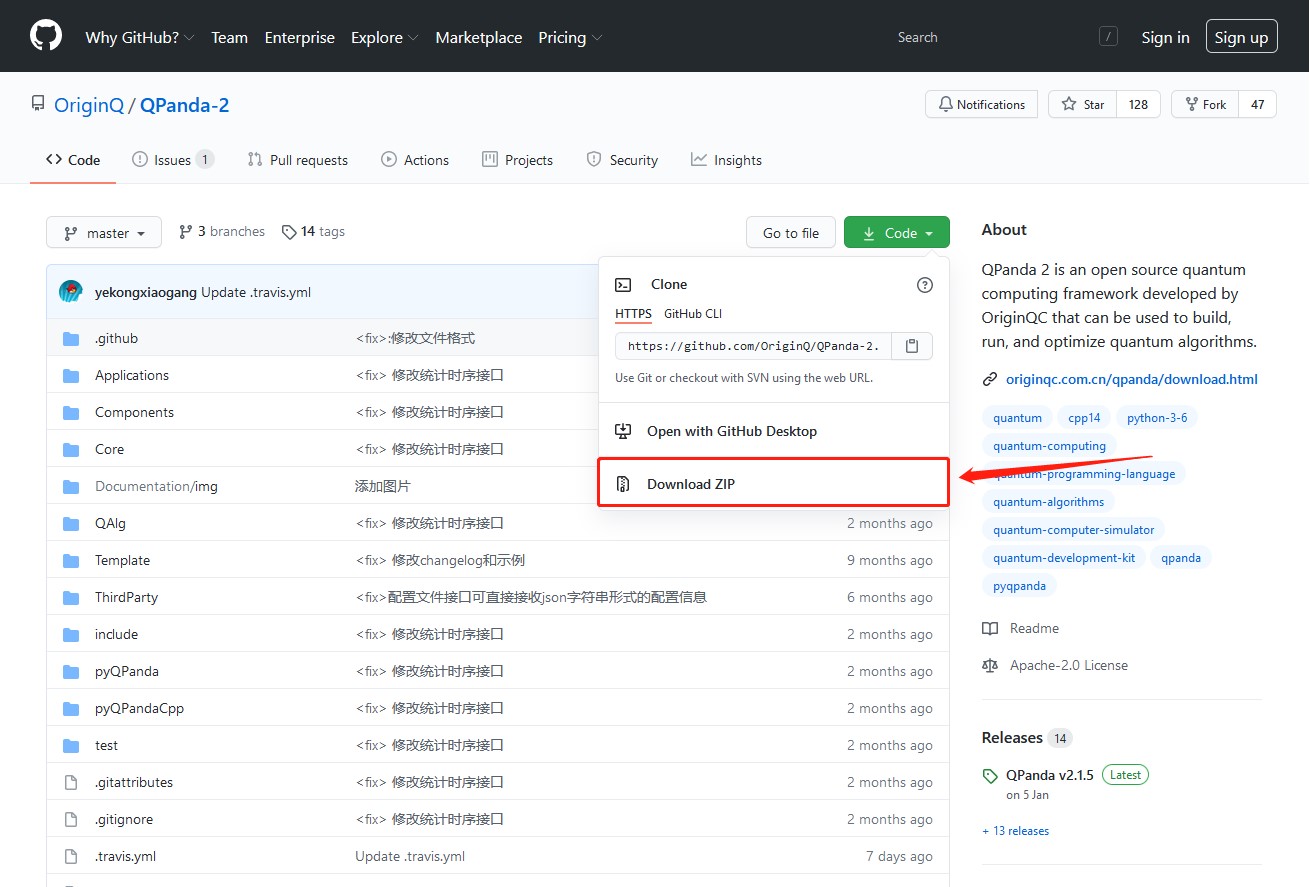Expand the Explore menu

pyautogui.click(x=384, y=38)
